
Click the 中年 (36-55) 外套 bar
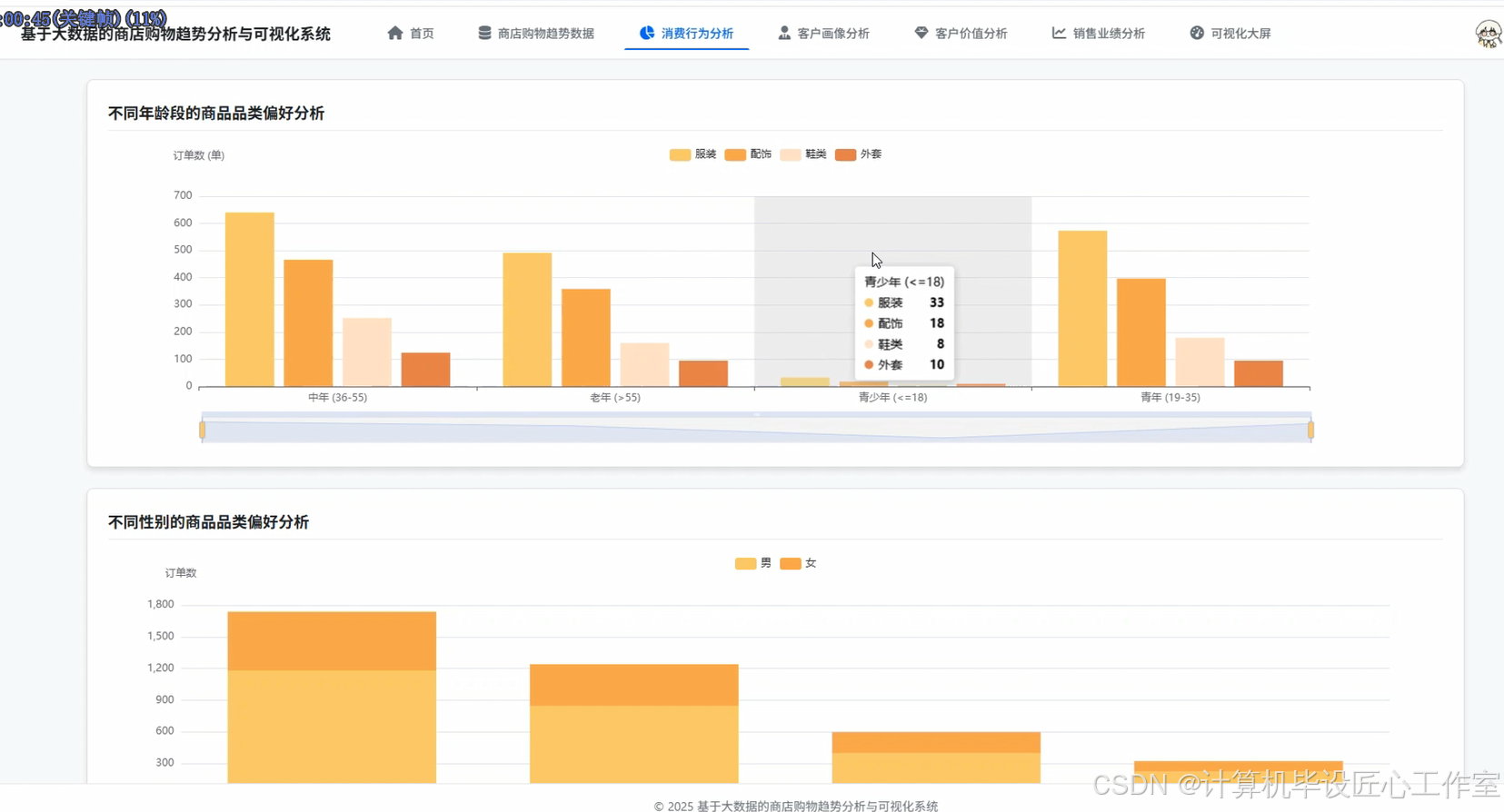[x=425, y=370]
